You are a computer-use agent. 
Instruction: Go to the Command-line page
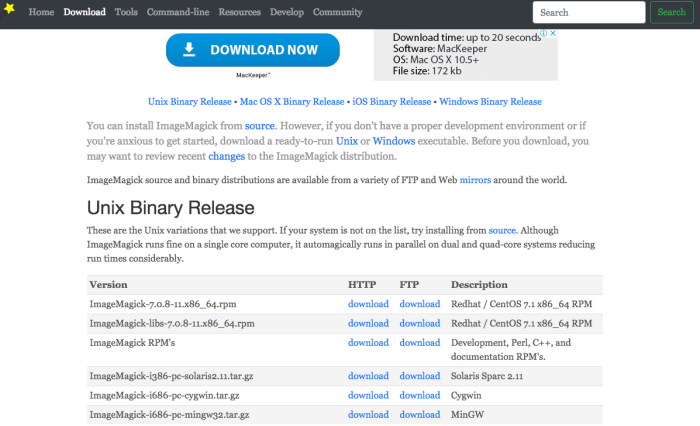coord(178,12)
